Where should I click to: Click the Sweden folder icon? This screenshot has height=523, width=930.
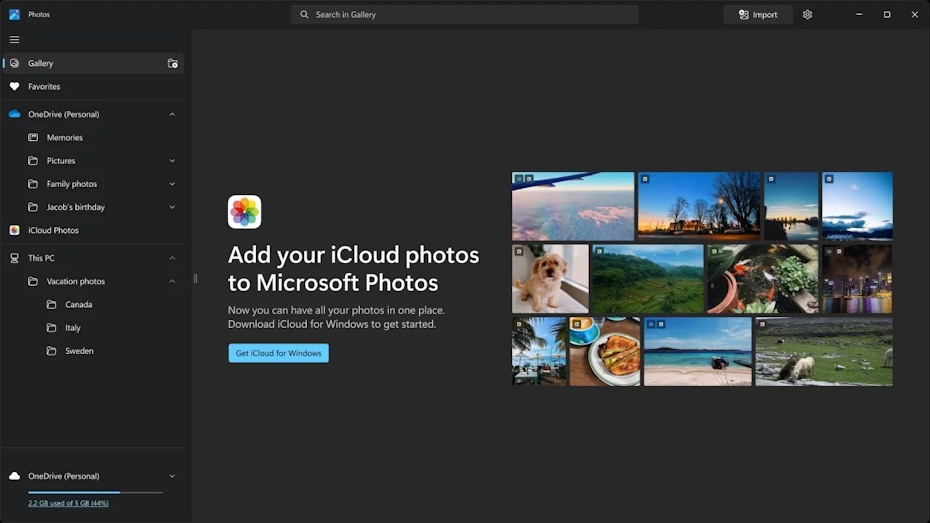tap(52, 350)
